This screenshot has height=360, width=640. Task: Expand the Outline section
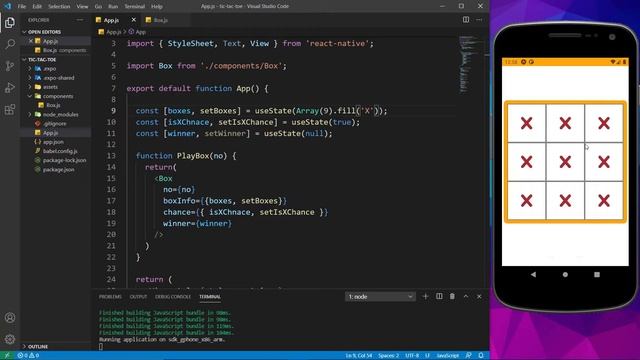click(x=38, y=347)
